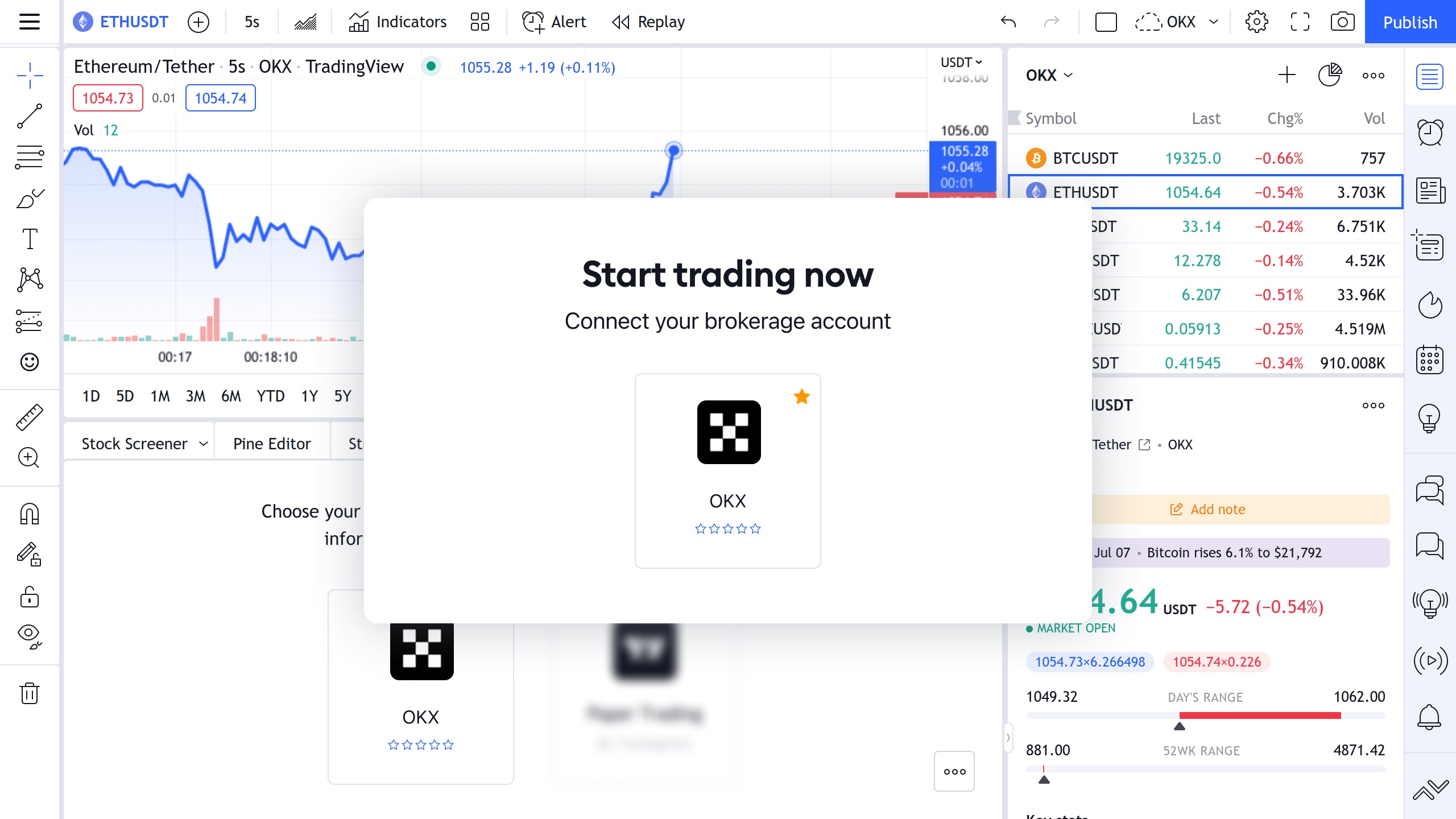Image resolution: width=1456 pixels, height=819 pixels.
Task: Select the Pine Editor tab
Action: tap(272, 443)
